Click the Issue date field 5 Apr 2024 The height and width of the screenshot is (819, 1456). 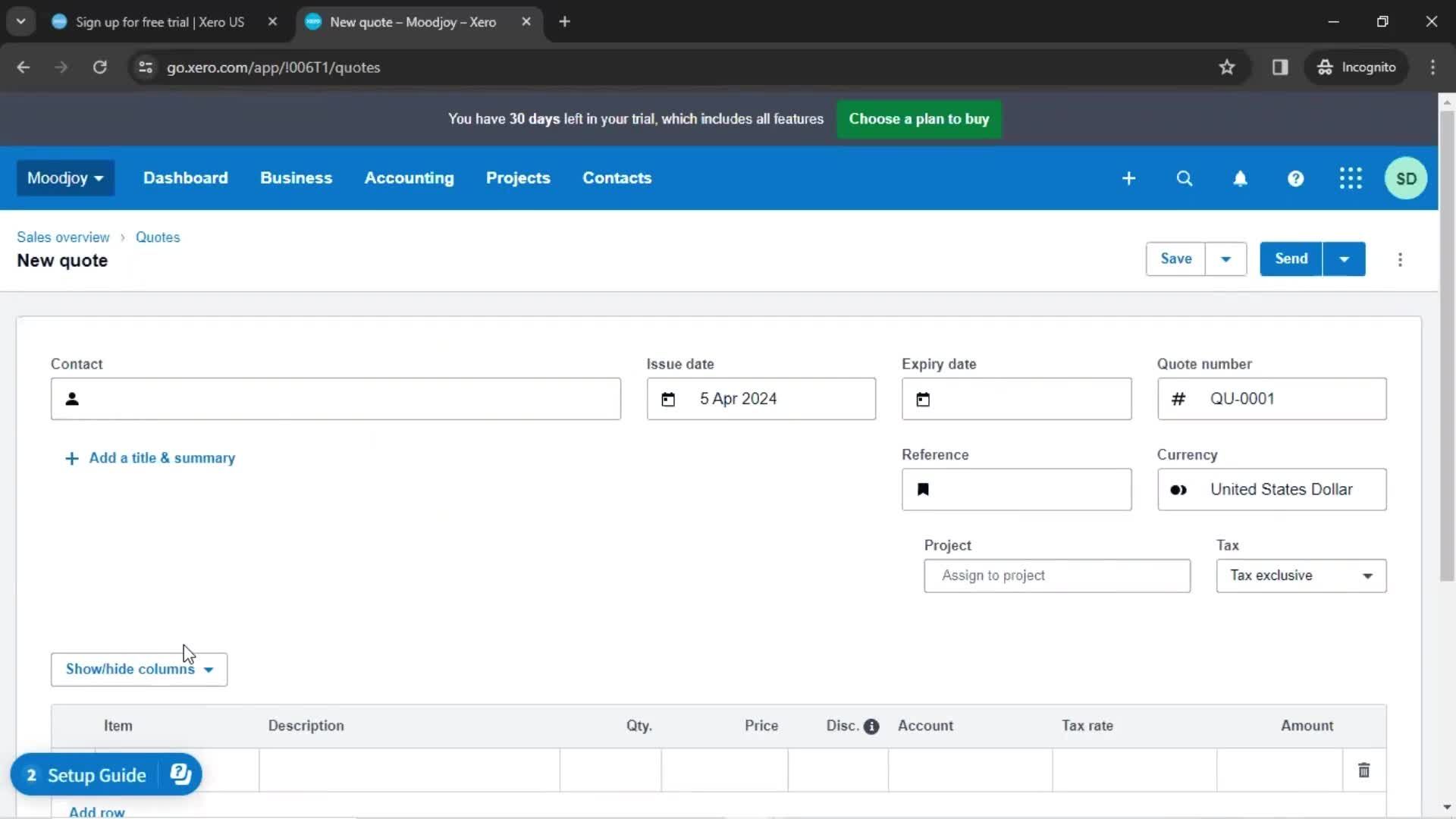[x=761, y=399]
